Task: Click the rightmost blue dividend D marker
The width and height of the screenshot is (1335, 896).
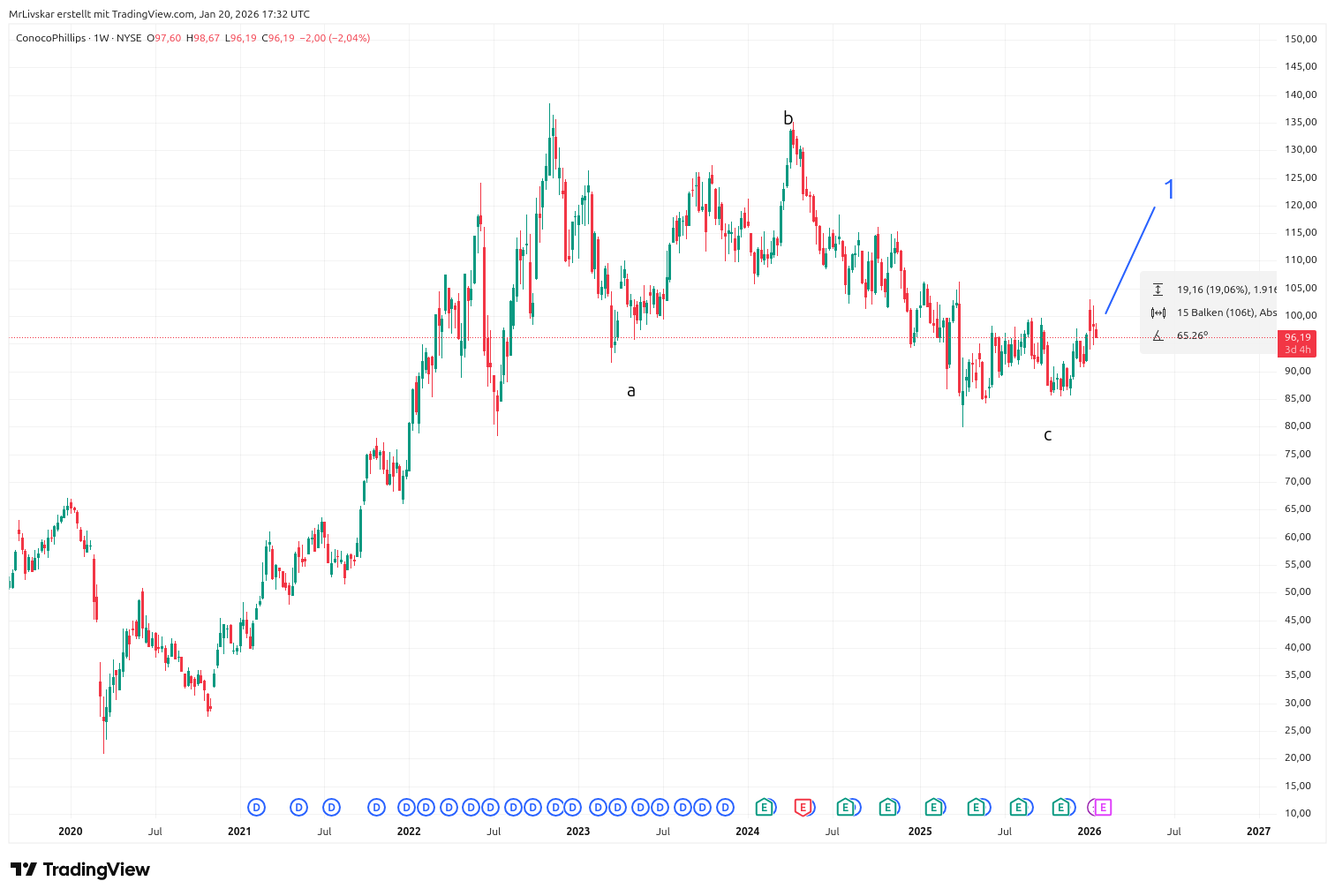Action: 725,807
